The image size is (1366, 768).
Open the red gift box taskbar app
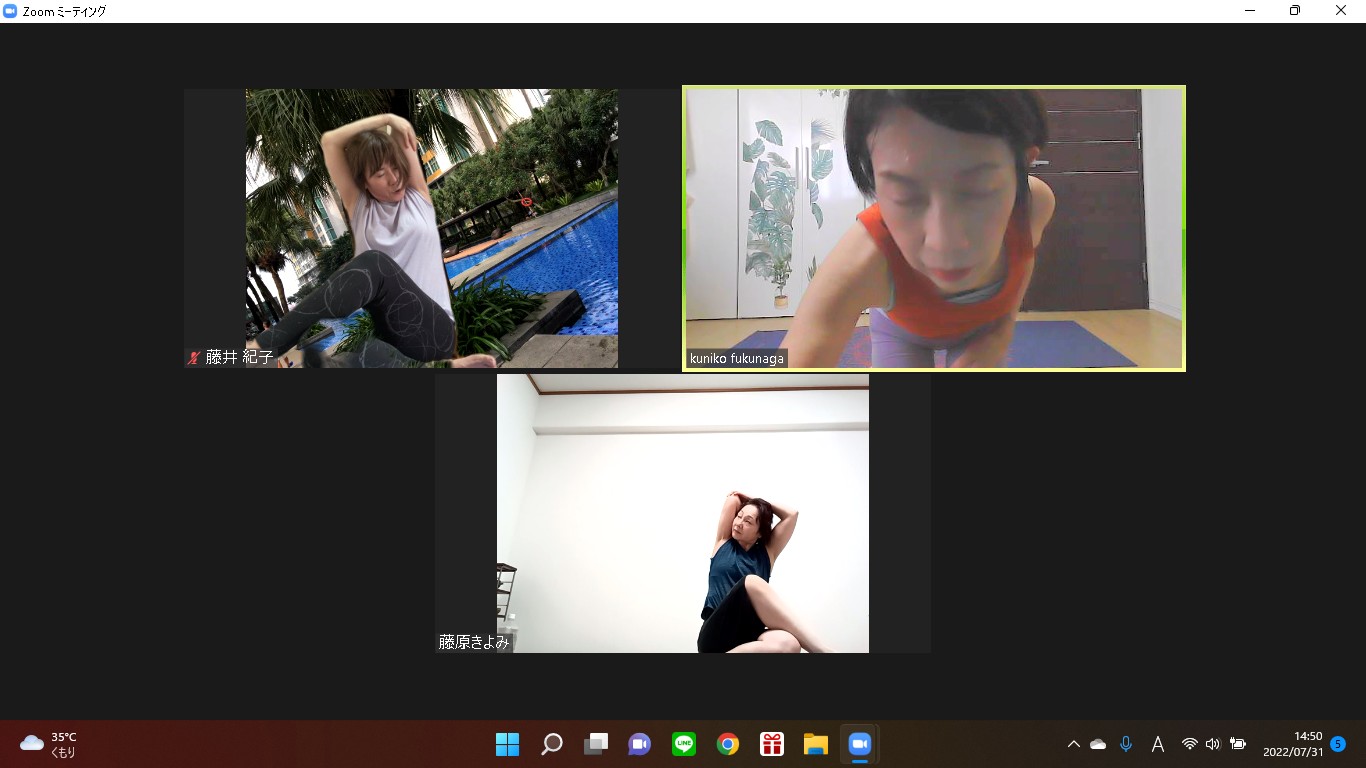point(772,744)
